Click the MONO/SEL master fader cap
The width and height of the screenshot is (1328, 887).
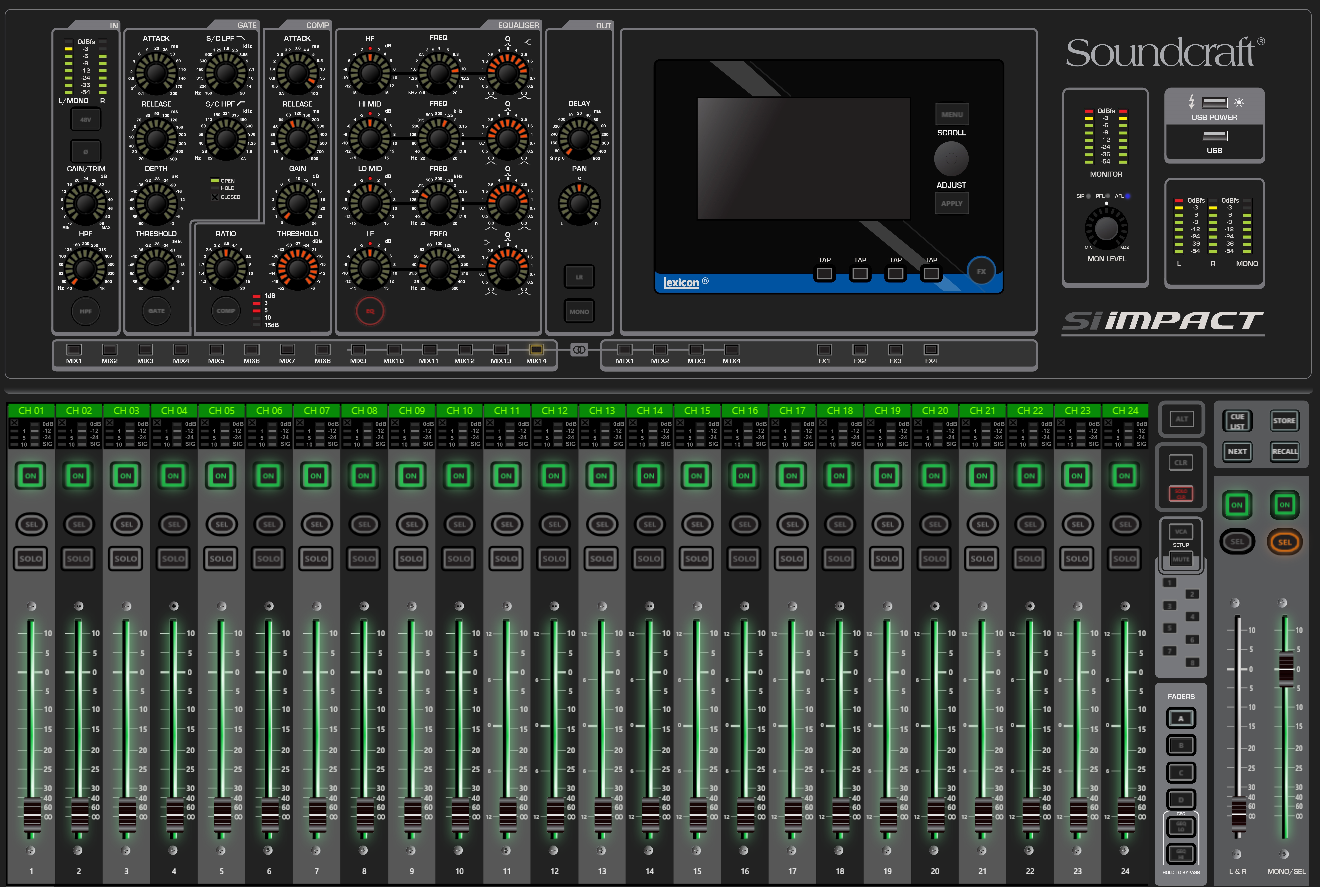(x=1285, y=669)
